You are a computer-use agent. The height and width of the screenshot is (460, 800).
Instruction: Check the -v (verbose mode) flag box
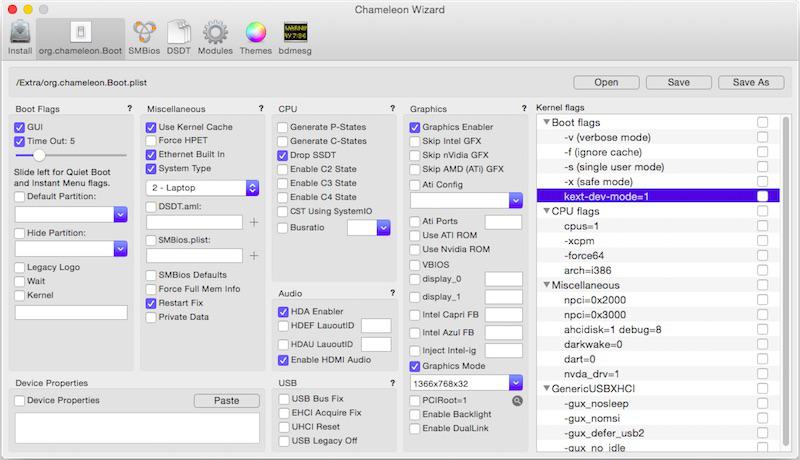[x=762, y=137]
